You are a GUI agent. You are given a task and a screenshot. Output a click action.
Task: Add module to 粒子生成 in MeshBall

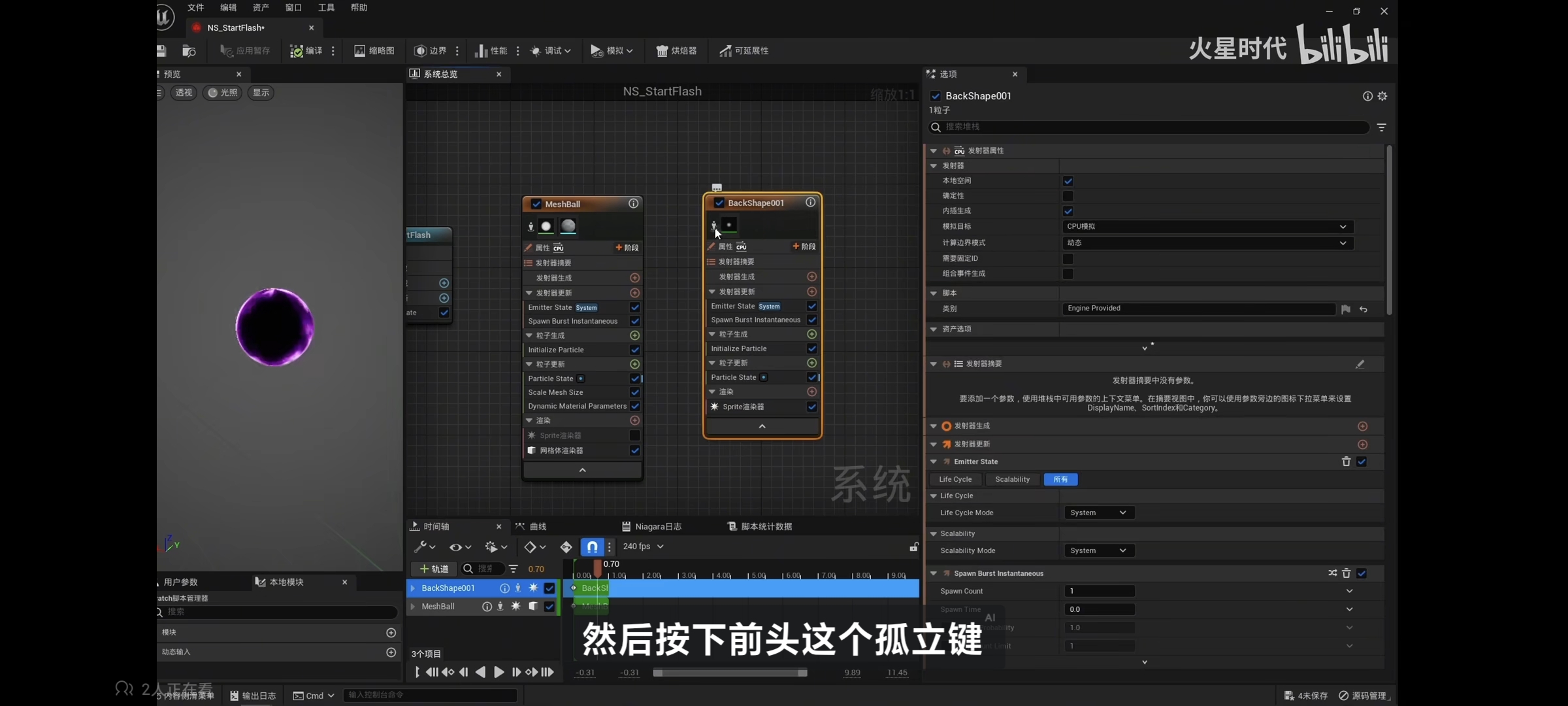(634, 335)
